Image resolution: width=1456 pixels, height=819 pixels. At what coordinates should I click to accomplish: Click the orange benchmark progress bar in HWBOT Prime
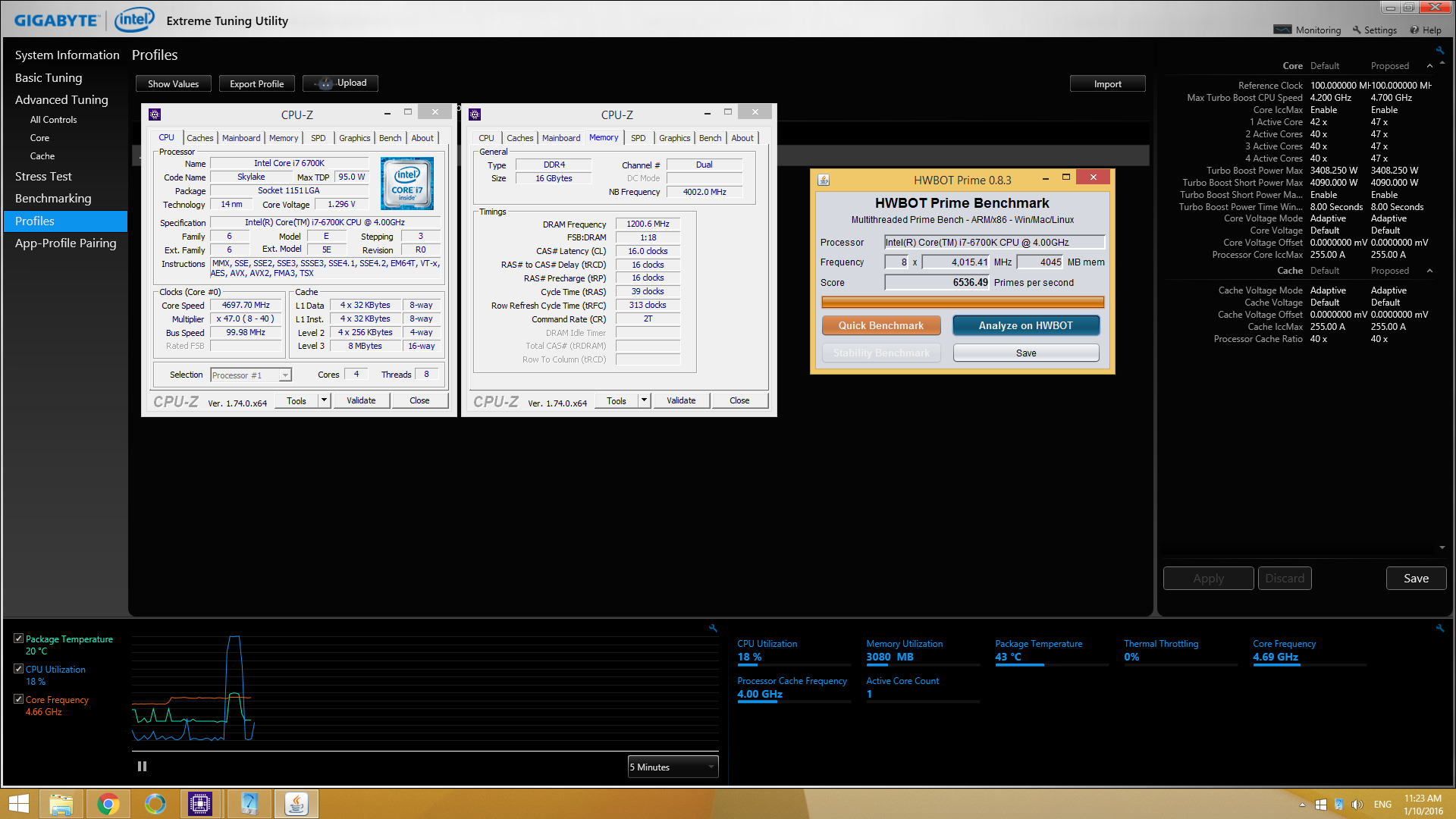pos(963,302)
